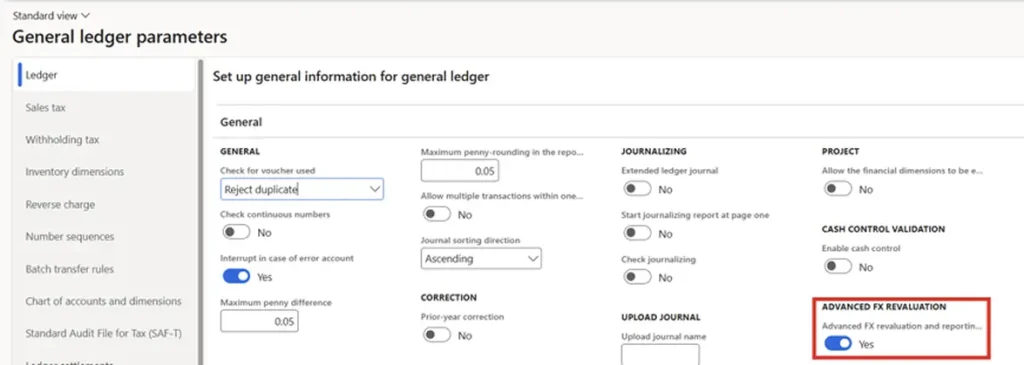Toggle Advanced FX revaluation and reporting switch
This screenshot has width=1024, height=365.
(x=838, y=343)
